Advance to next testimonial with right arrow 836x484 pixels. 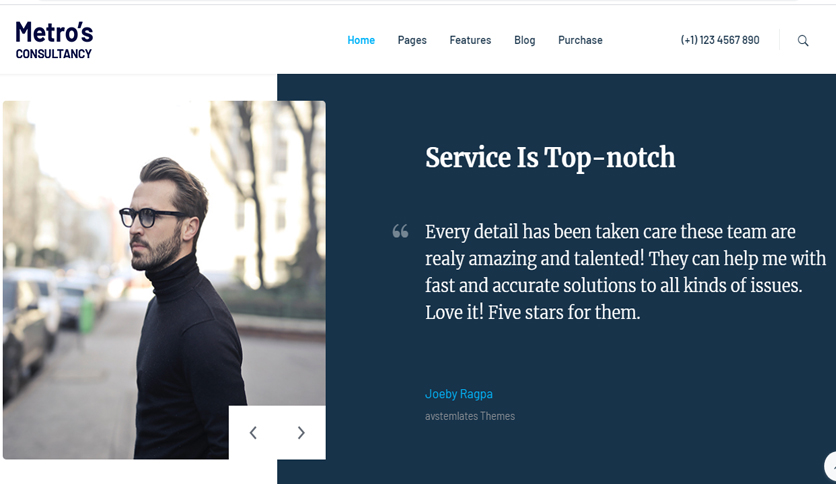coord(301,433)
